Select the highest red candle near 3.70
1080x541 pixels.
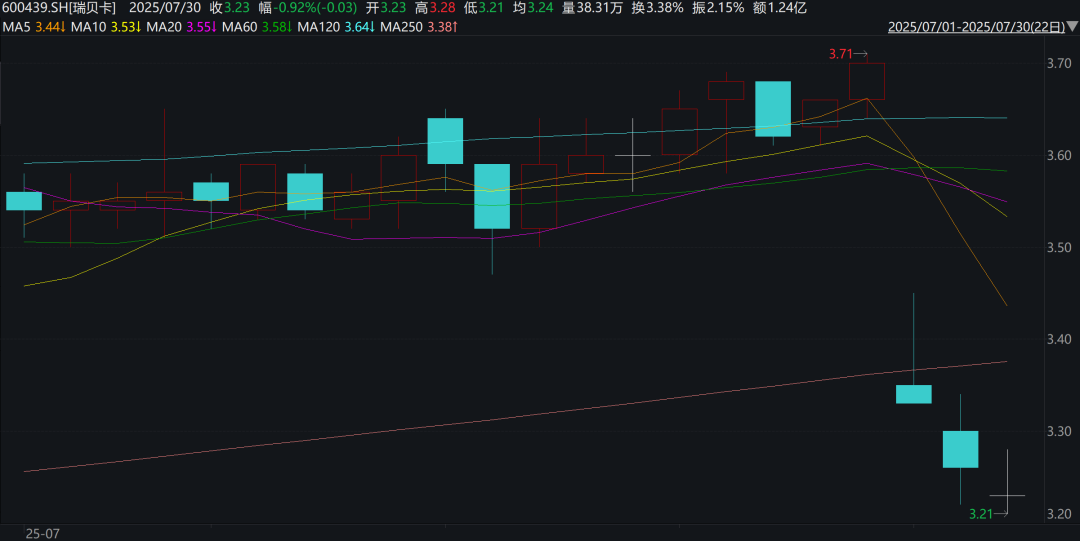pos(866,81)
